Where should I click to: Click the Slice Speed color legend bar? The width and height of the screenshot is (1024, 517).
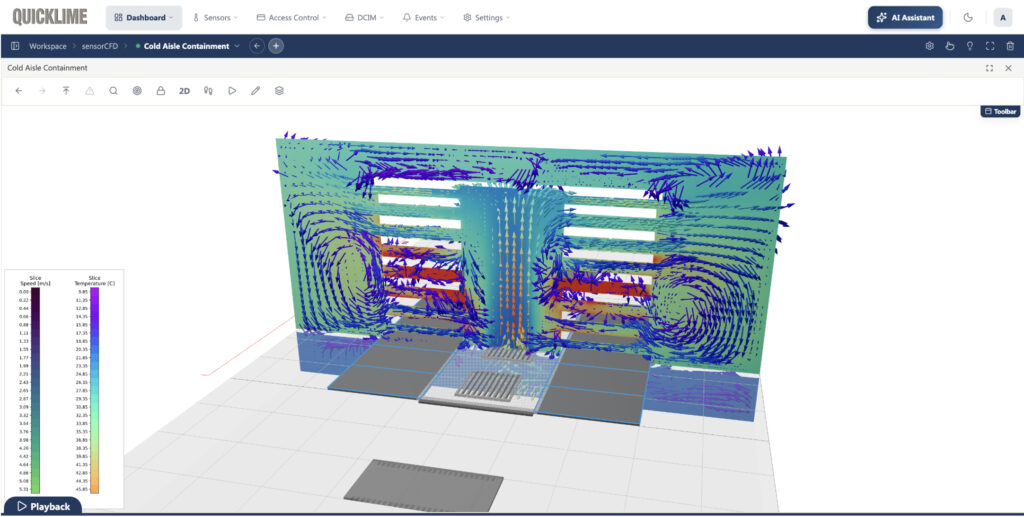(35, 390)
